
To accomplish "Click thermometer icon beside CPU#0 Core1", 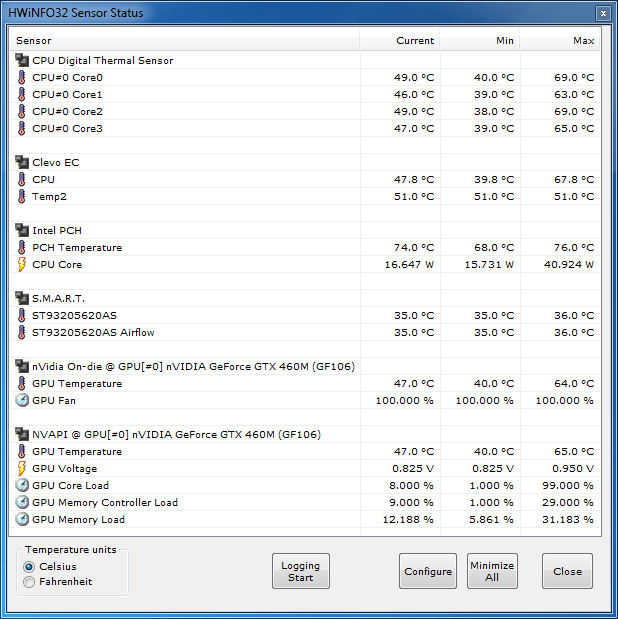I will click(22, 94).
